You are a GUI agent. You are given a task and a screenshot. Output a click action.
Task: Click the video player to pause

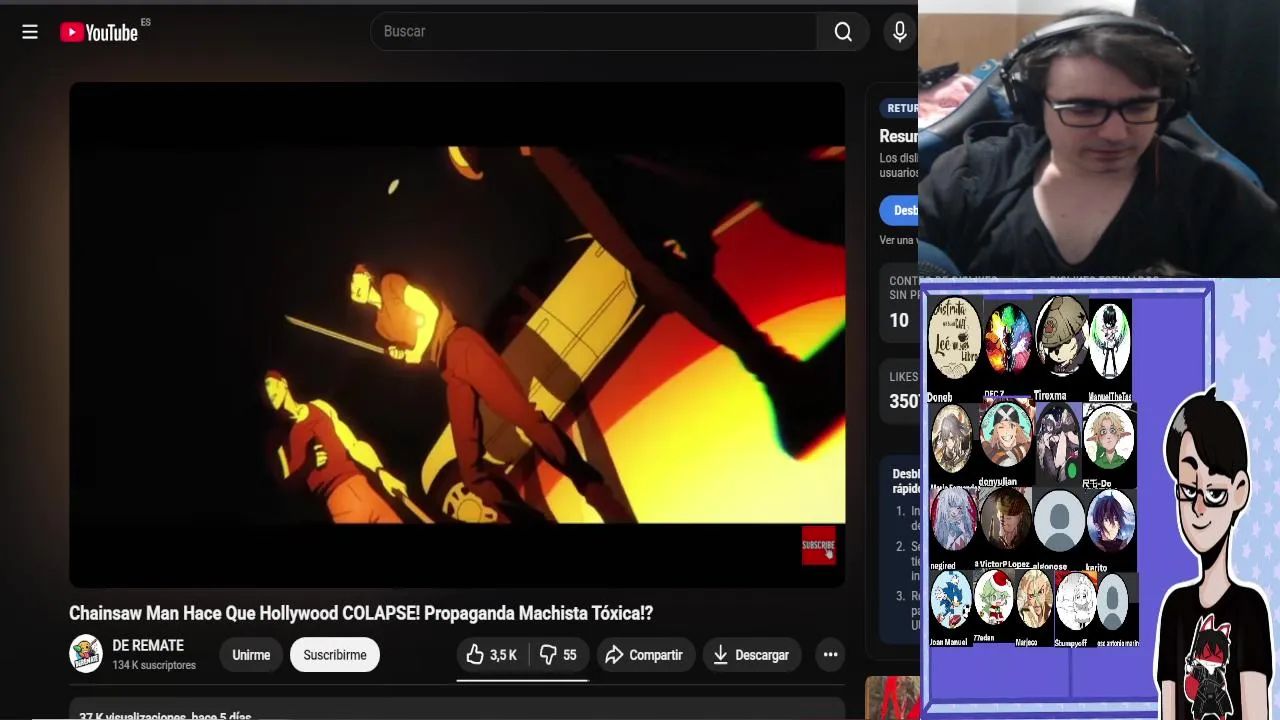click(x=457, y=334)
